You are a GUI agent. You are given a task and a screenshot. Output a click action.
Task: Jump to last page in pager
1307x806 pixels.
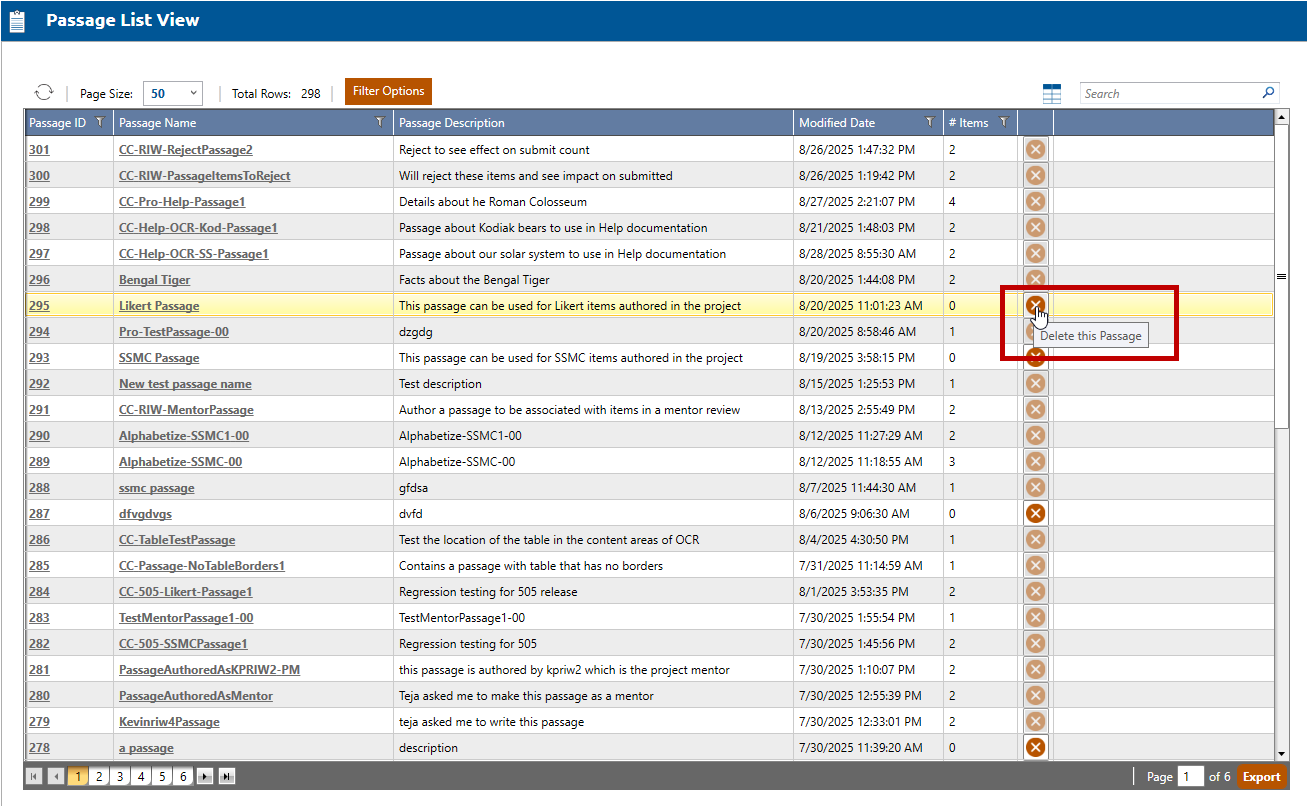(x=227, y=776)
